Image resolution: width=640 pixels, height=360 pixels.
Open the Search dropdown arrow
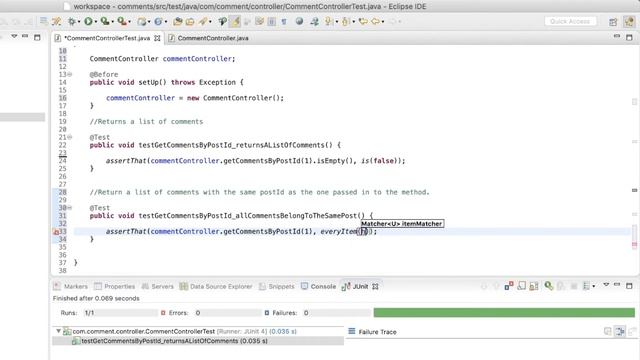click(x=210, y=22)
